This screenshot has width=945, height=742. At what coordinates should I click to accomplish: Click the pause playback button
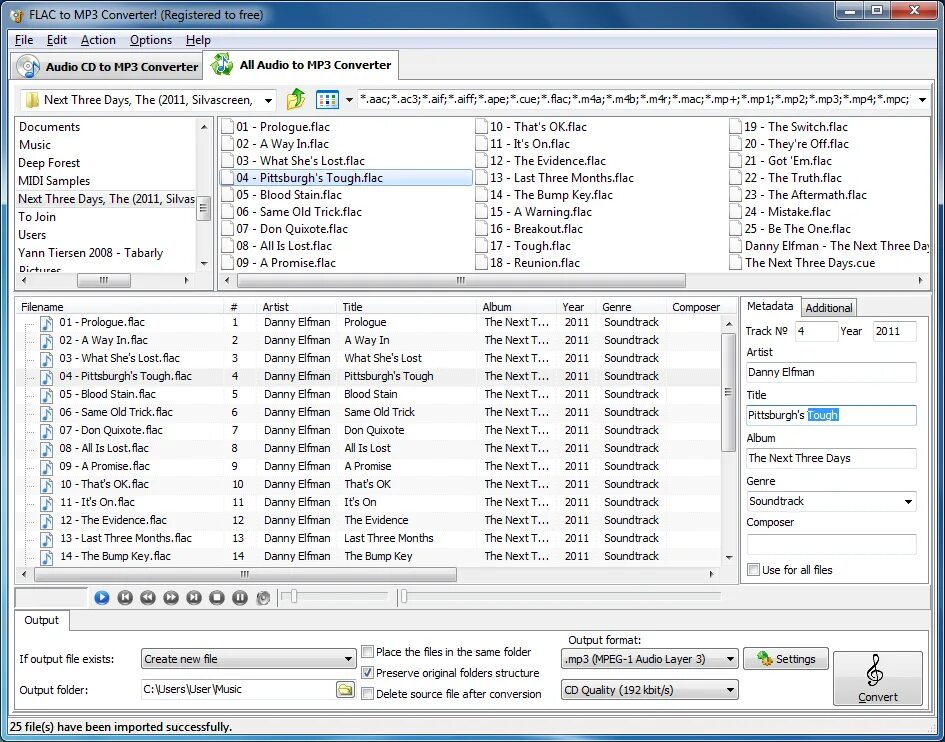point(240,597)
